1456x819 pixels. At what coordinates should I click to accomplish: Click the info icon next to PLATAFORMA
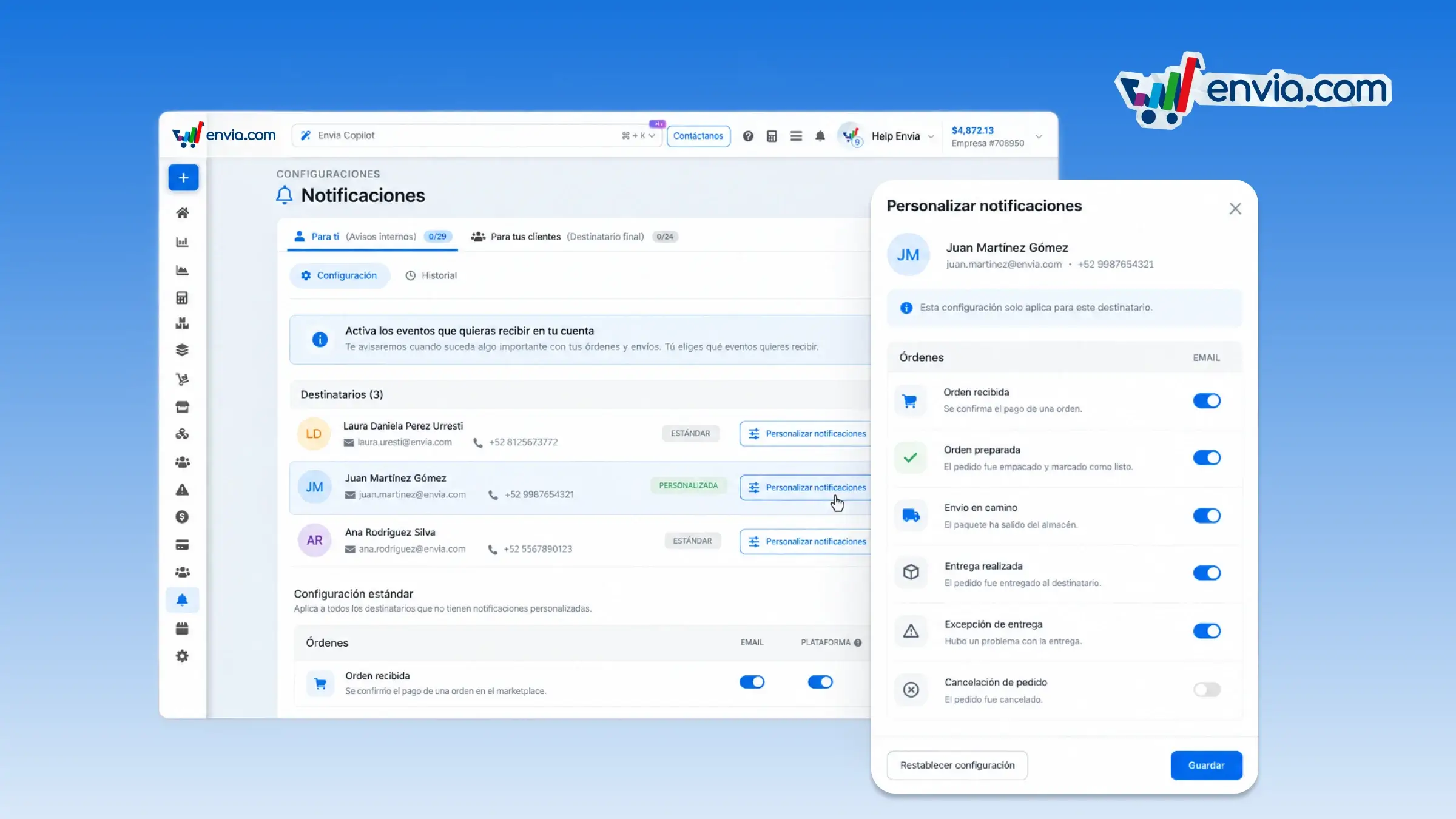858,643
